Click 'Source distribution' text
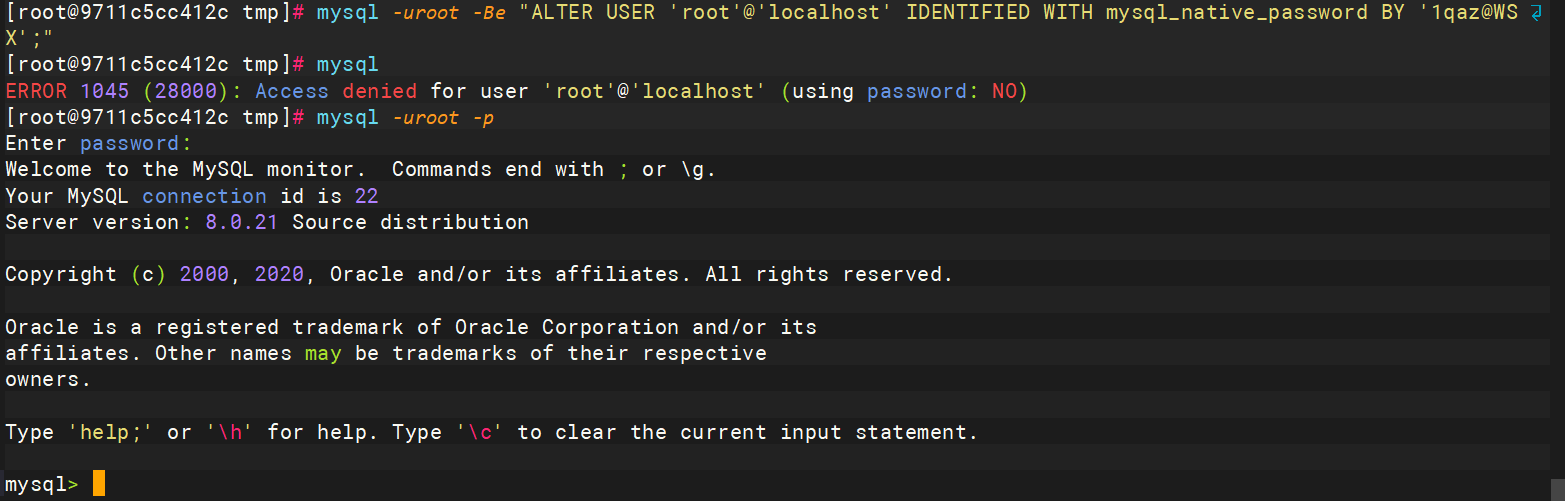 click(411, 222)
